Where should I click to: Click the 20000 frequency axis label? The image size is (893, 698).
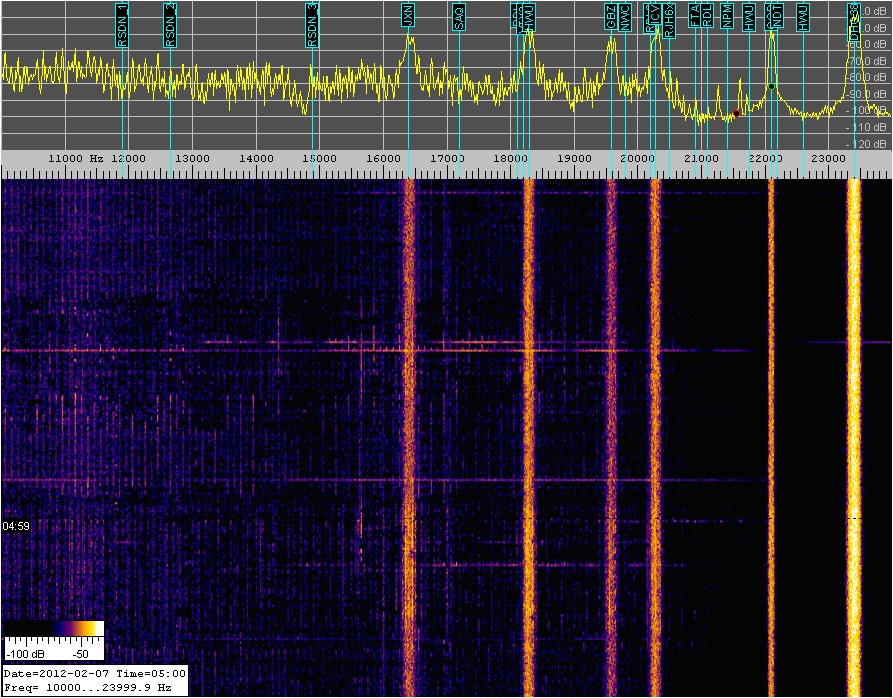637,159
